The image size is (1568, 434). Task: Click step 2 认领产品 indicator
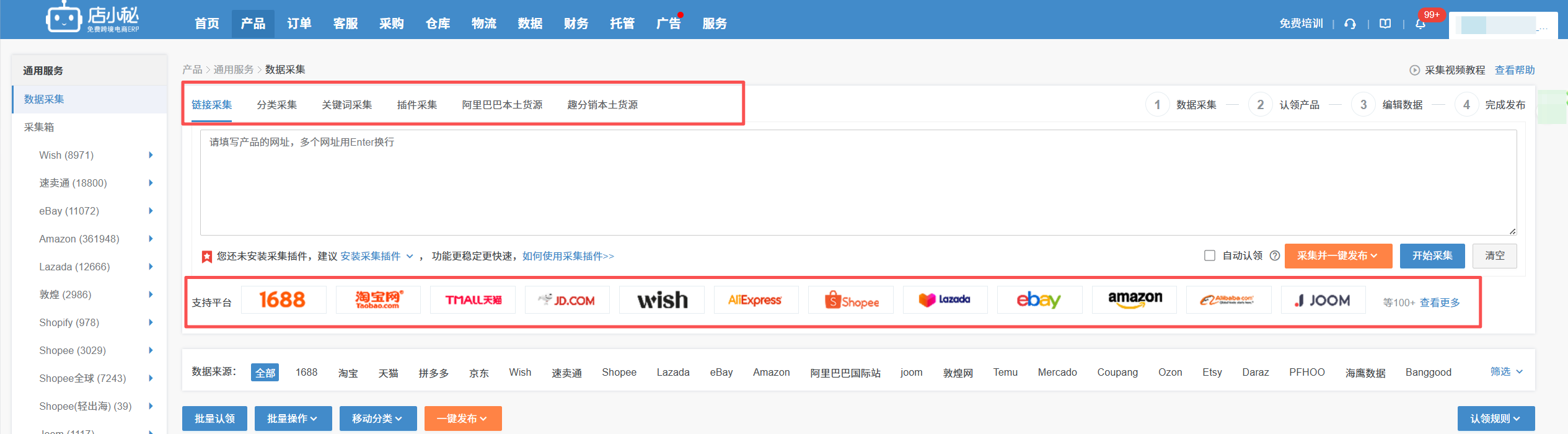point(1285,105)
